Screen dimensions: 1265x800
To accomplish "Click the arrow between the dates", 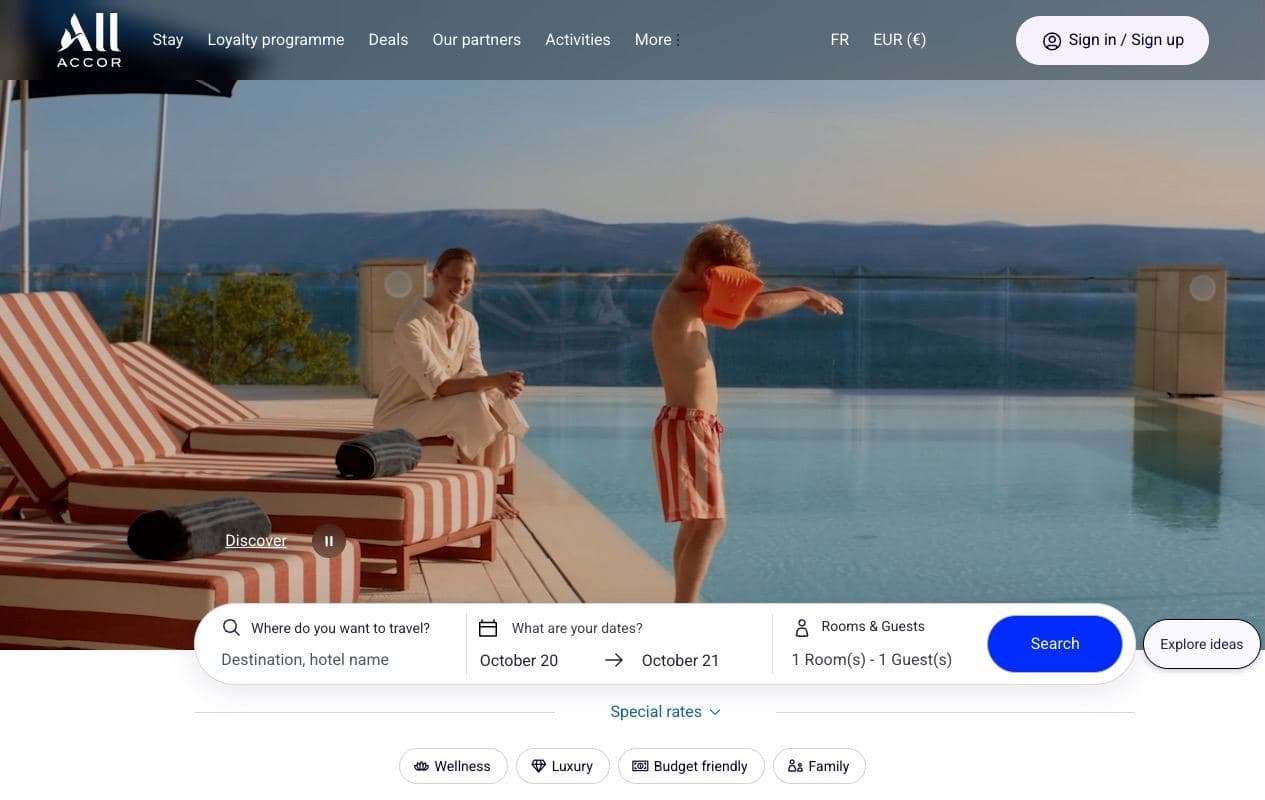I will [614, 660].
